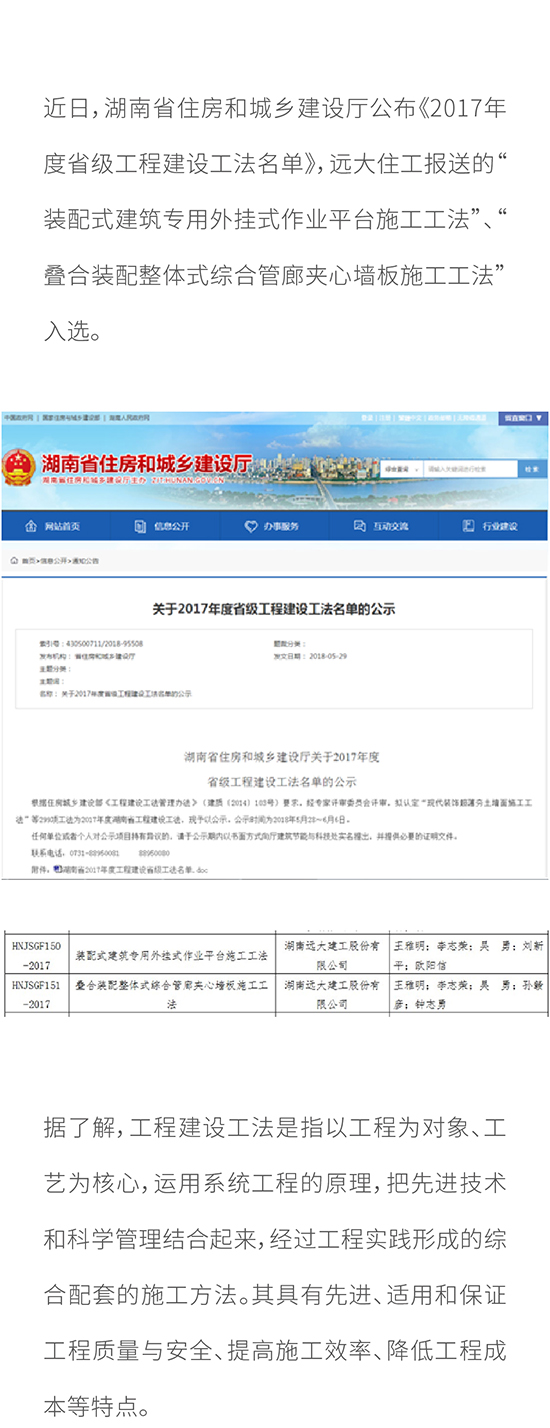The width and height of the screenshot is (550, 1428).
Task: Click the HNJSGF150 row company cell 湖南远大建工股份有限公司
Action: click(332, 954)
